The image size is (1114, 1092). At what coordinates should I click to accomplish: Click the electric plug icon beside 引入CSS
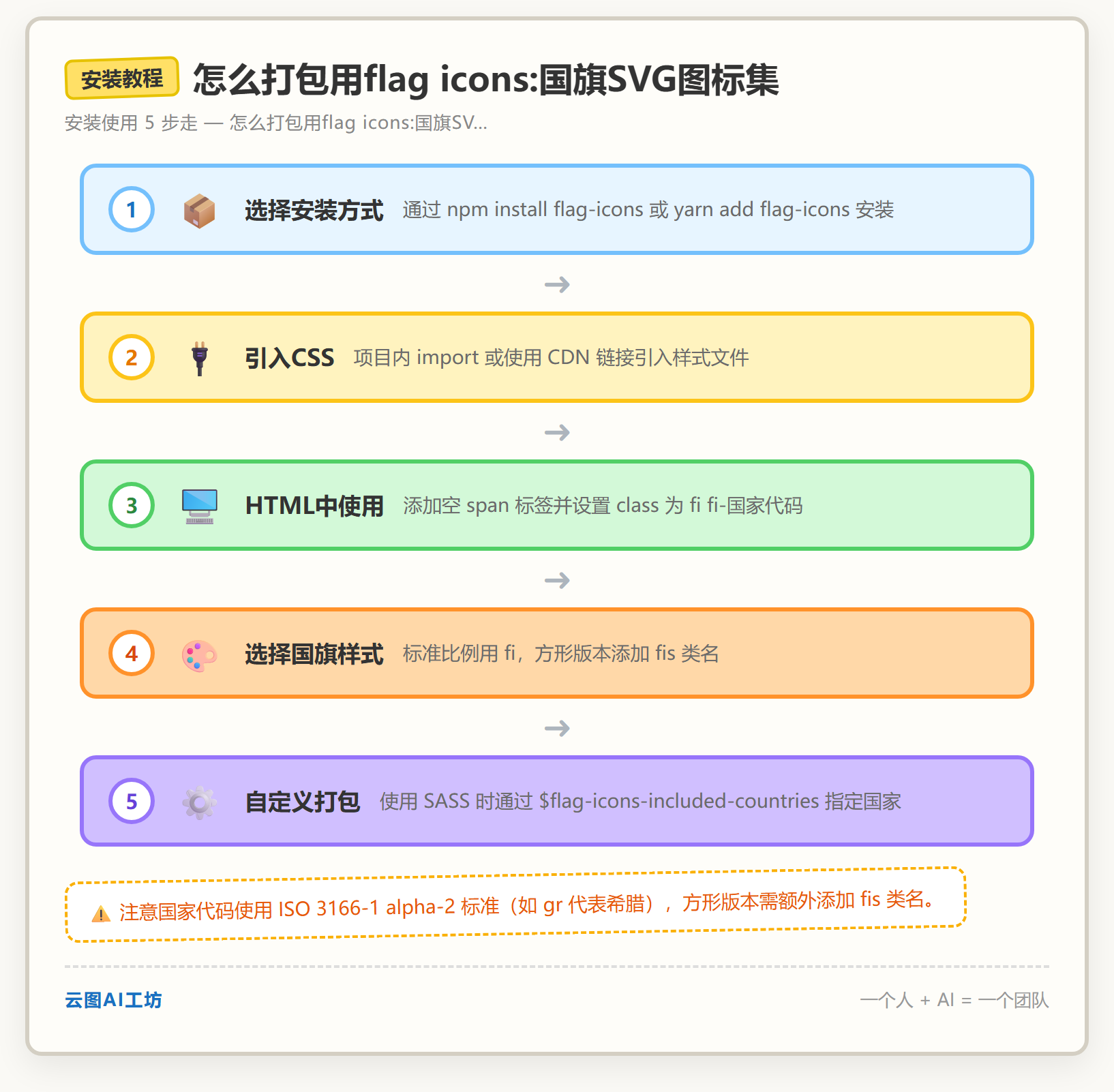click(x=199, y=358)
